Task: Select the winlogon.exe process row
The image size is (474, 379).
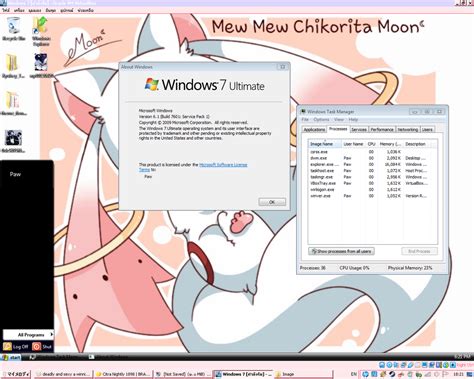Action: point(369,190)
